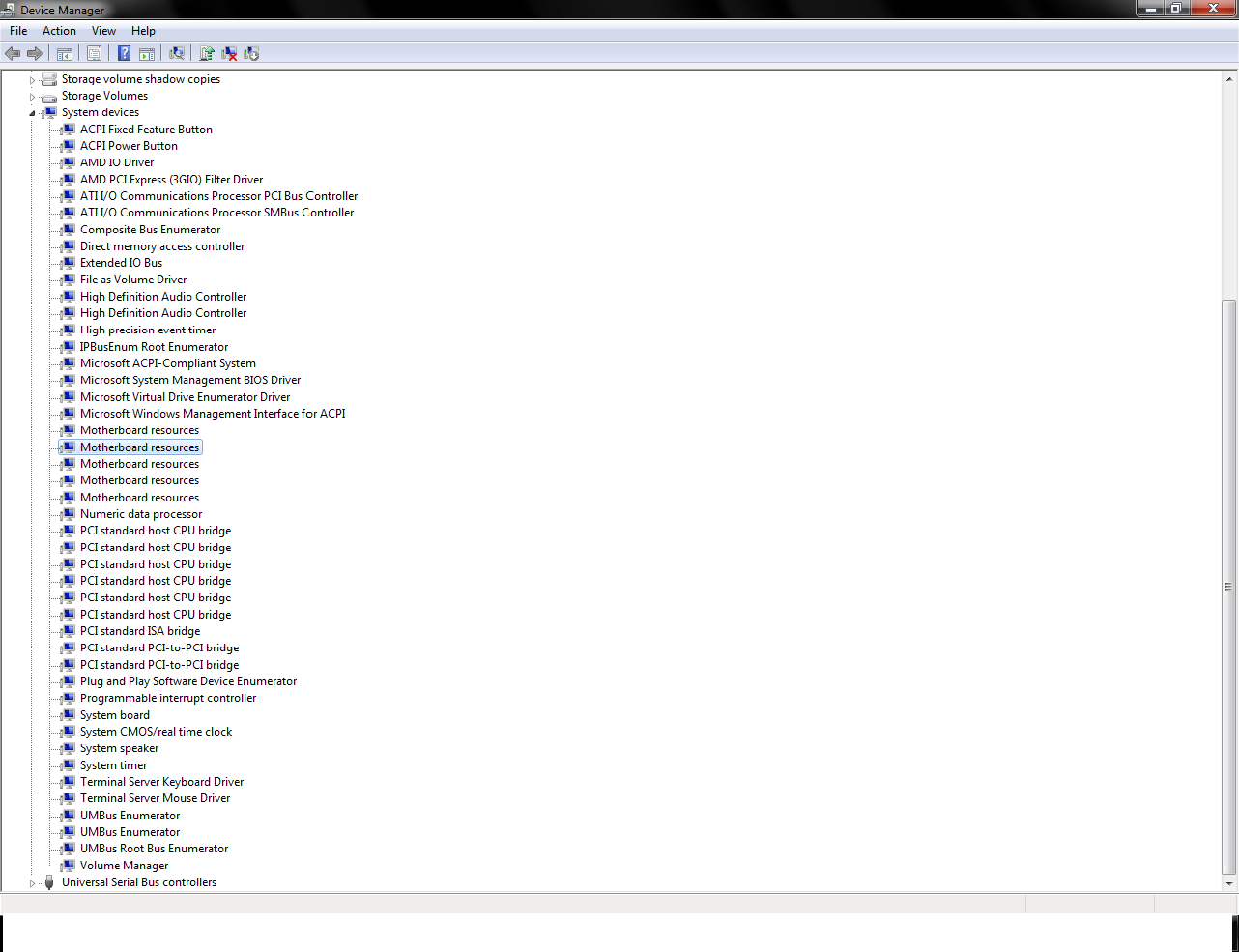Click the System devices category icon
Screen dimensions: 1239x952
tap(49, 112)
